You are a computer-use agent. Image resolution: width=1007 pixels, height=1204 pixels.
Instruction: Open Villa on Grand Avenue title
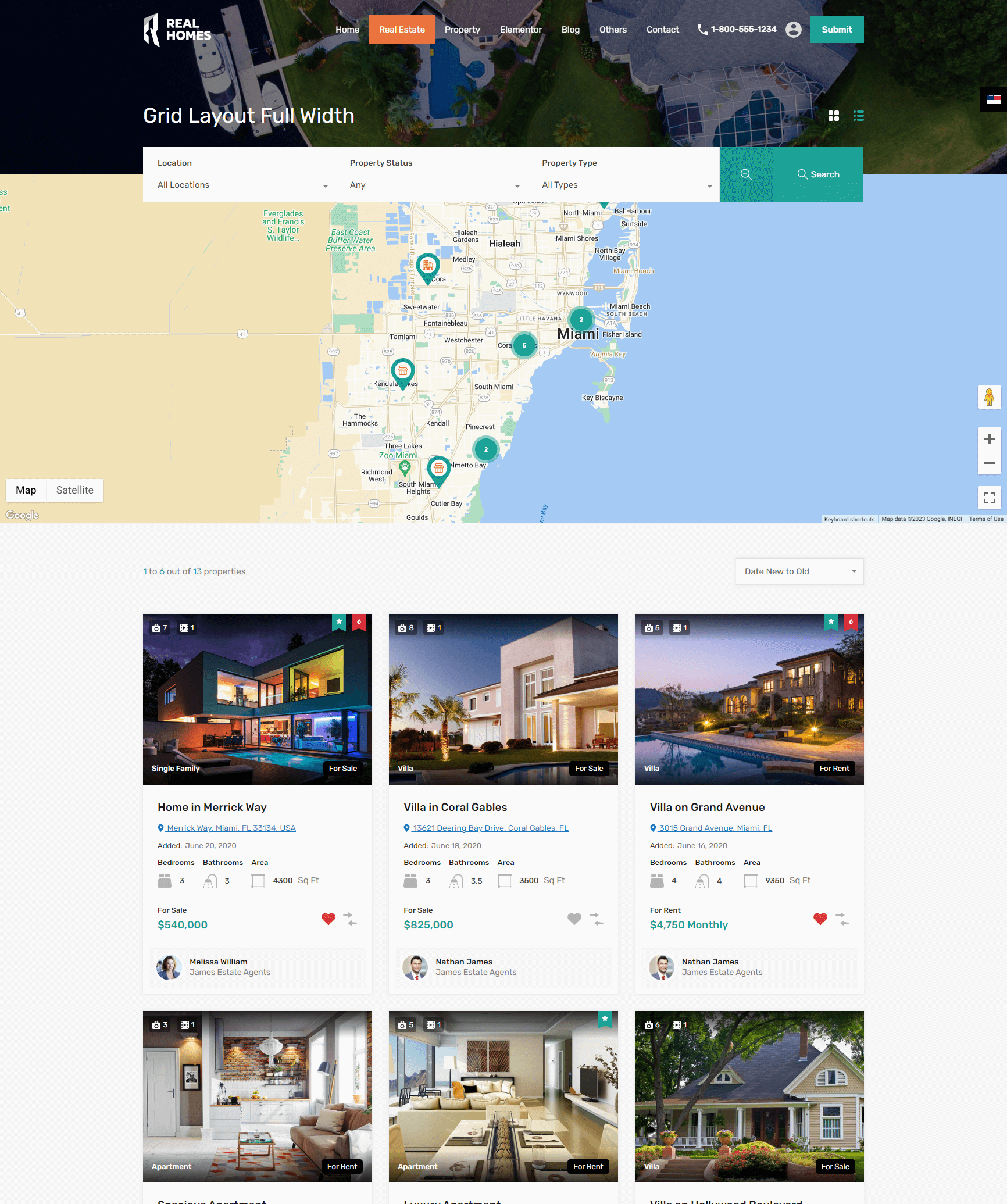click(707, 808)
